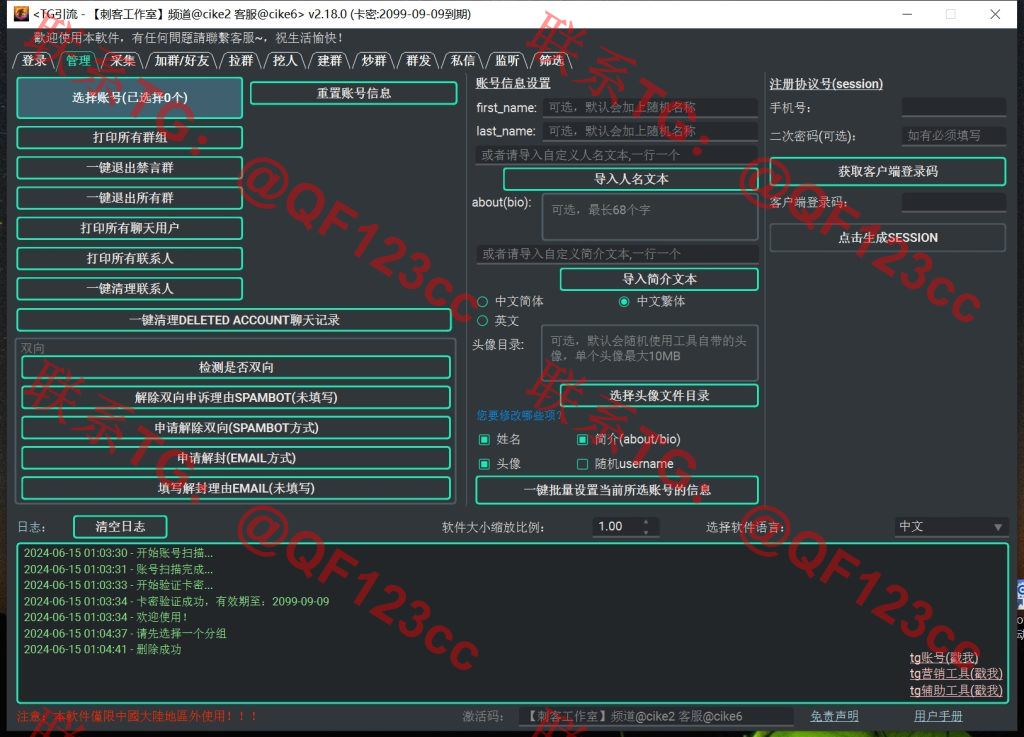Click 检测是否双向 button
This screenshot has width=1024, height=737.
tap(236, 367)
